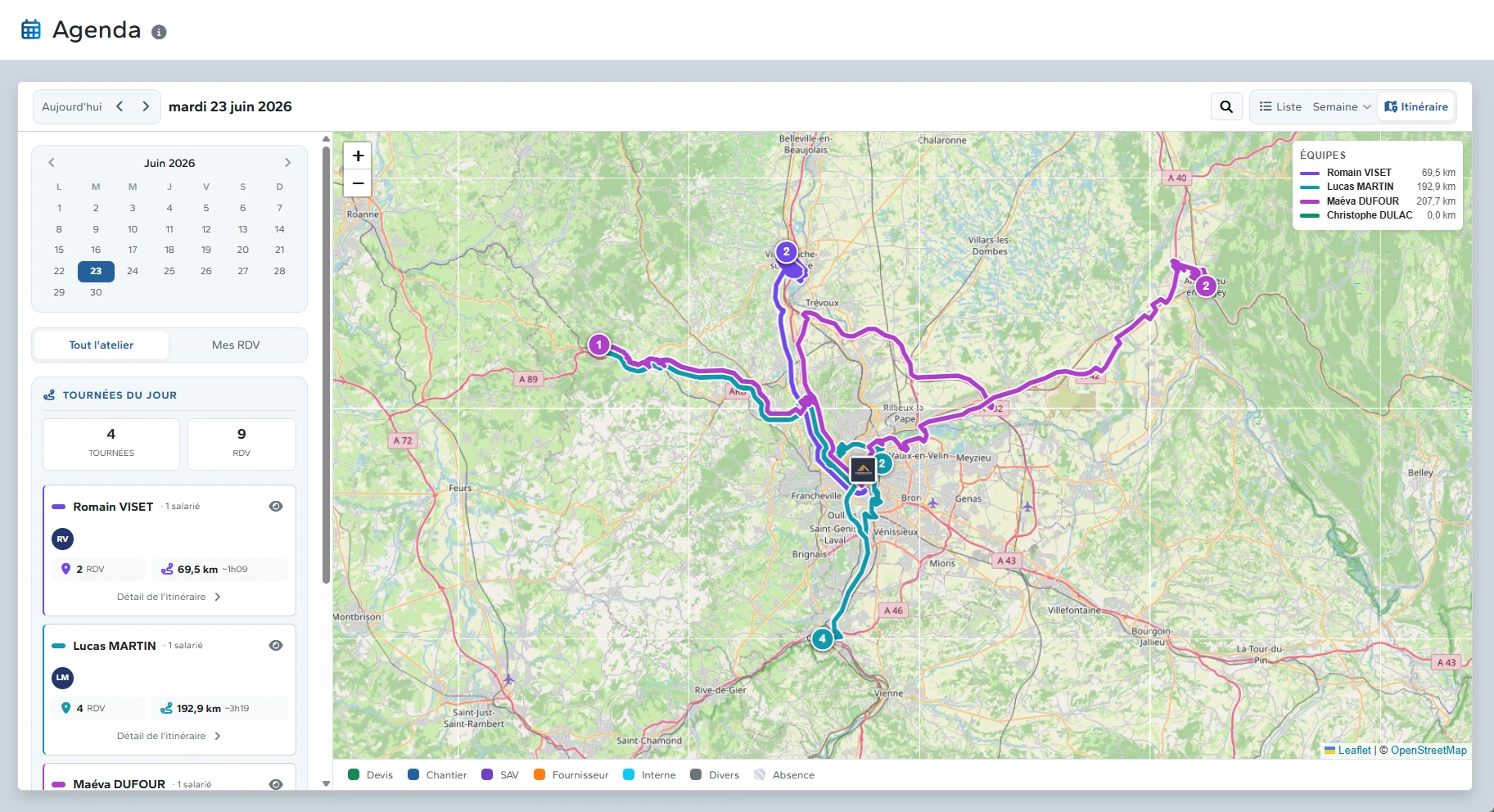This screenshot has width=1494, height=812.
Task: Click Romain VISET 2 RDV pin chip
Action: (98, 569)
